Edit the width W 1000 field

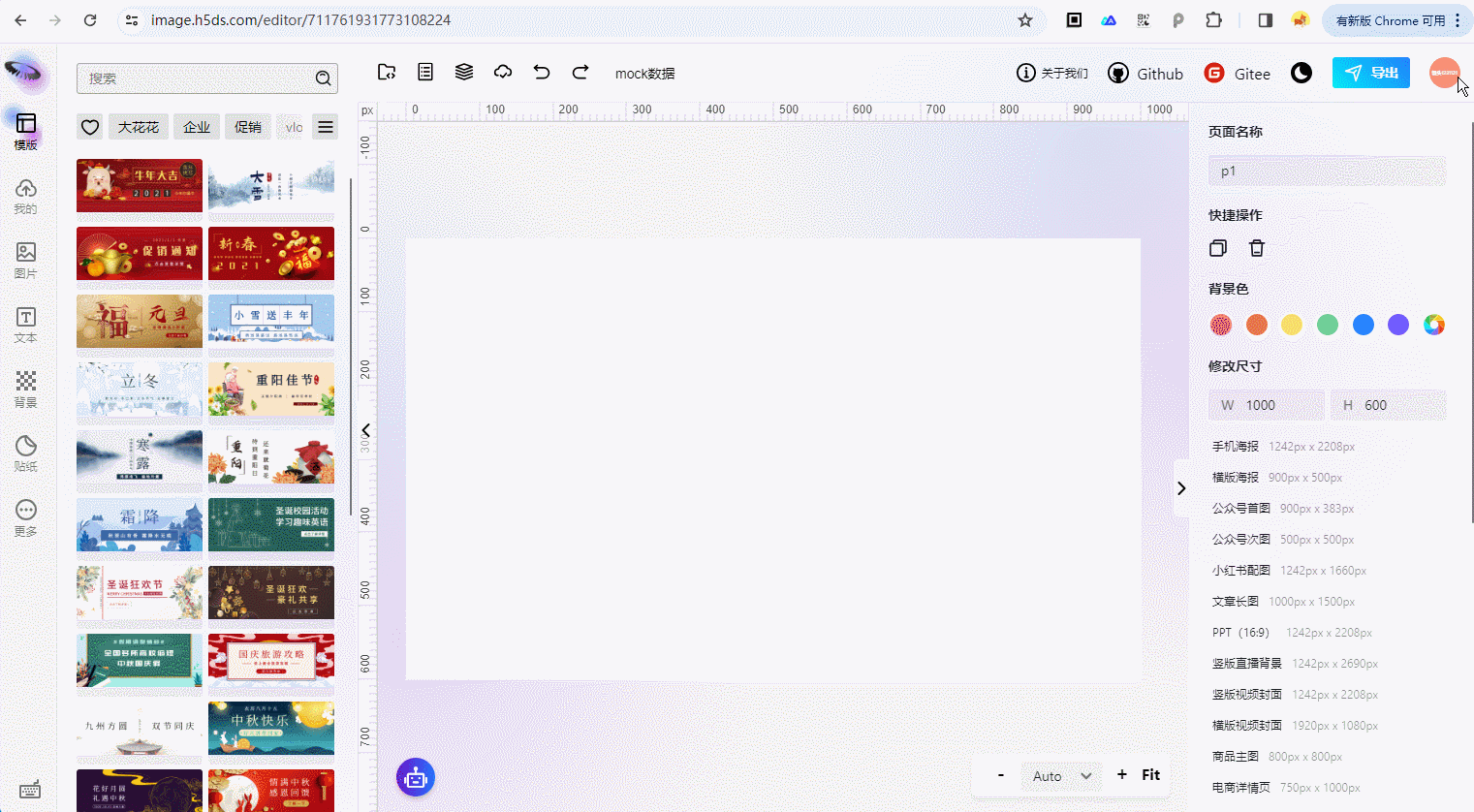tap(1267, 405)
